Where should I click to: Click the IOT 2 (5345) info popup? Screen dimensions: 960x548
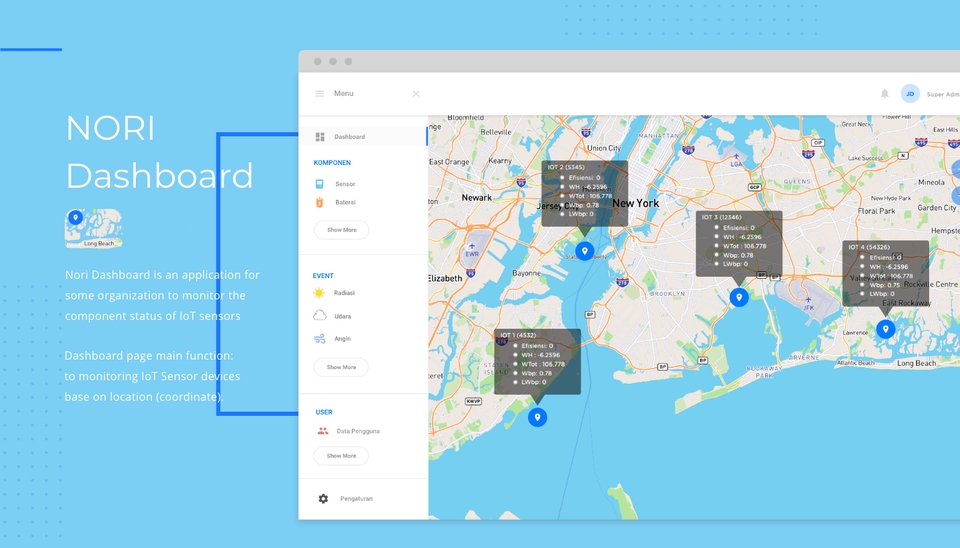(x=585, y=193)
